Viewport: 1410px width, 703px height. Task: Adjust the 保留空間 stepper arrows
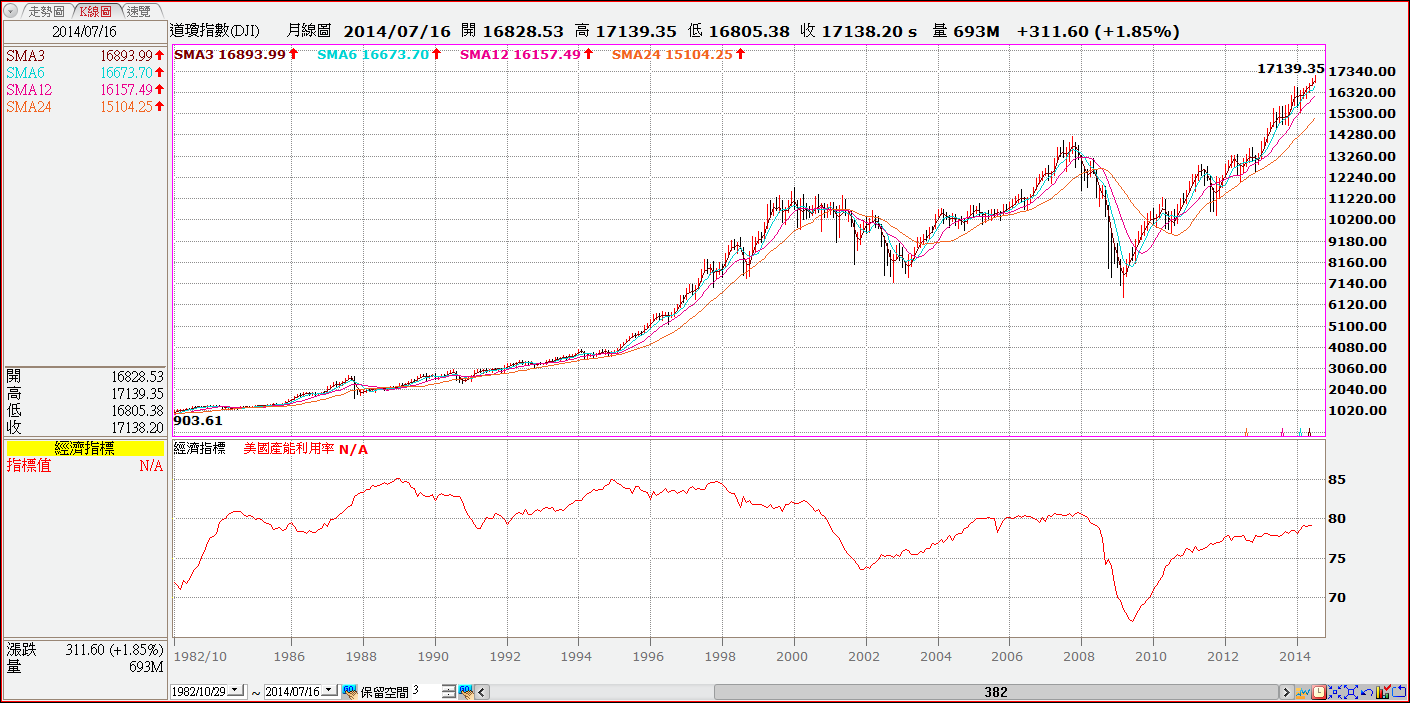tap(449, 691)
